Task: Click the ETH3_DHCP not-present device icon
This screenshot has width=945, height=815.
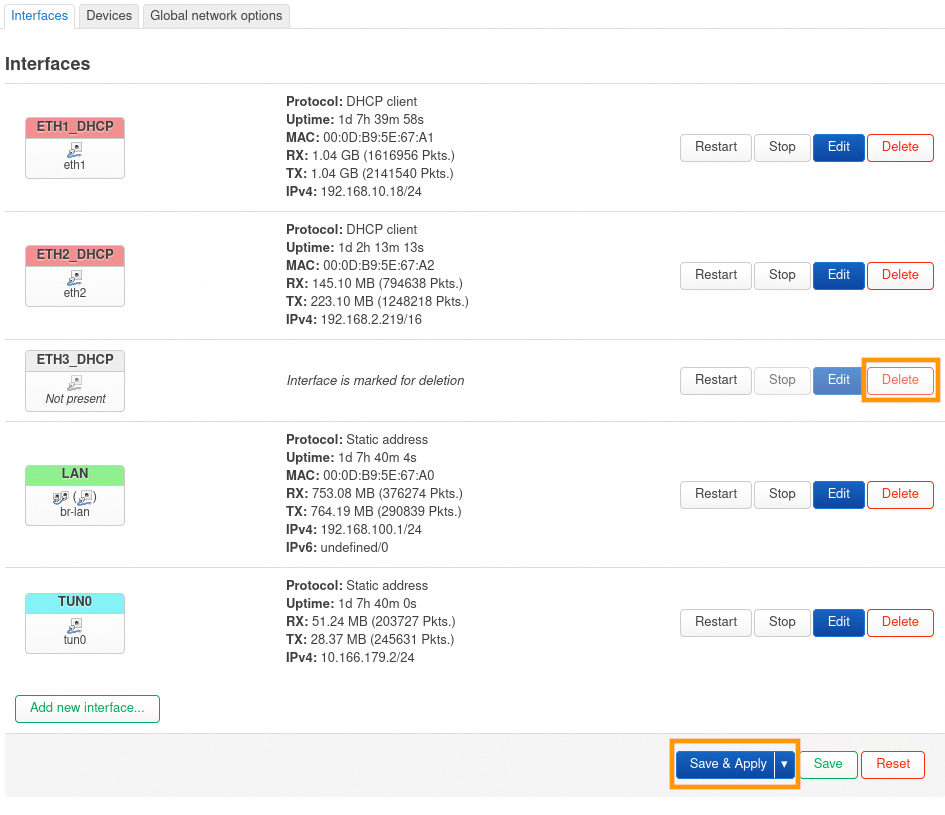Action: tap(75, 383)
